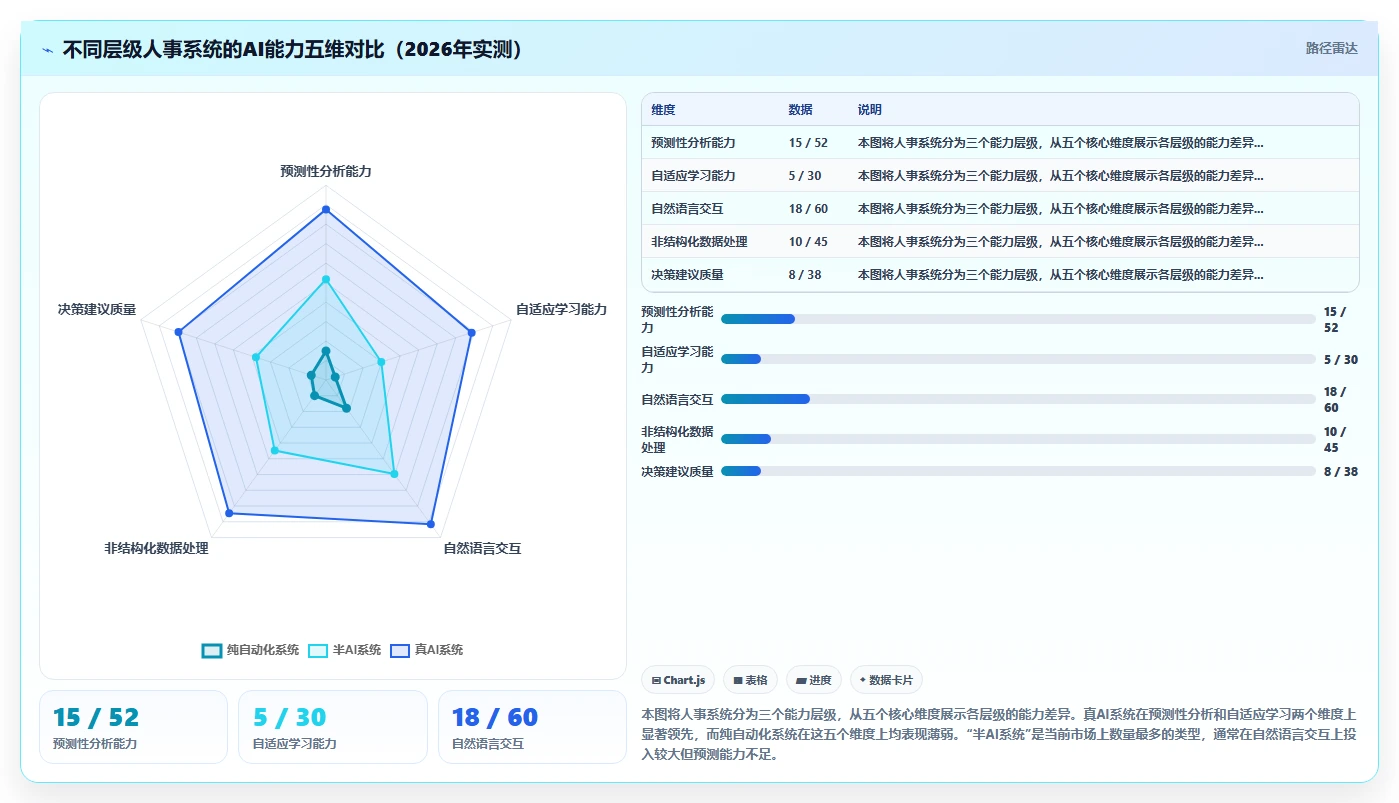Toggle the 半AI系统 legend item
Image resolution: width=1399 pixels, height=803 pixels.
coord(344,650)
